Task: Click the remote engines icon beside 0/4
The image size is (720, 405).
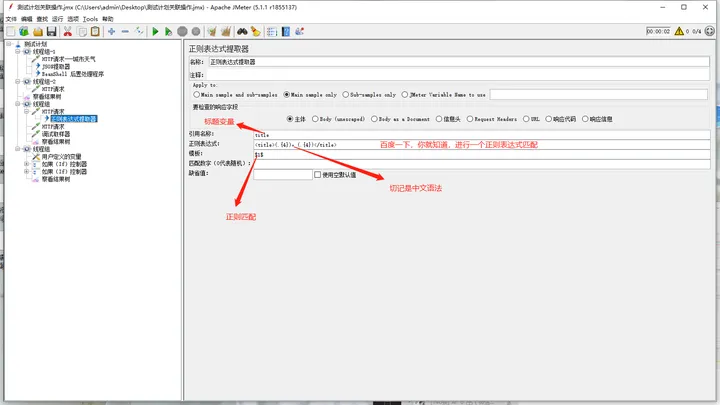Action: pyautogui.click(x=709, y=31)
